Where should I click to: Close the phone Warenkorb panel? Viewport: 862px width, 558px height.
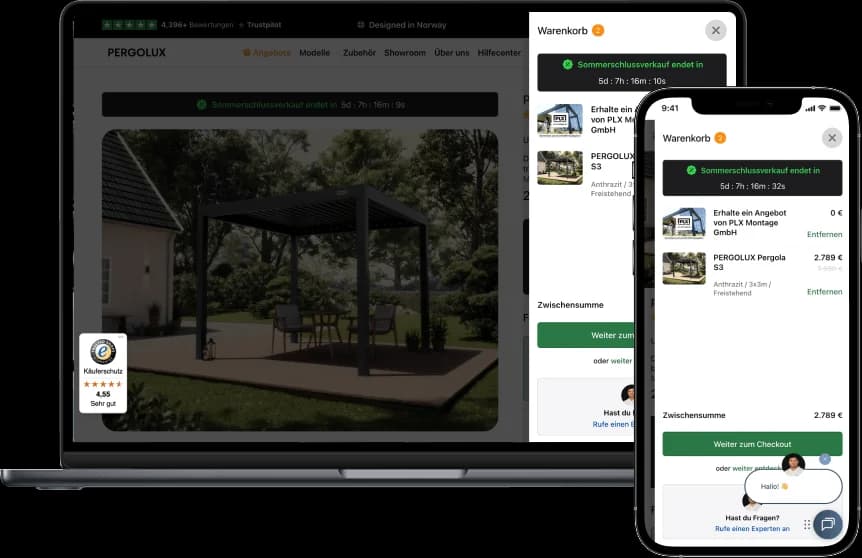click(832, 138)
